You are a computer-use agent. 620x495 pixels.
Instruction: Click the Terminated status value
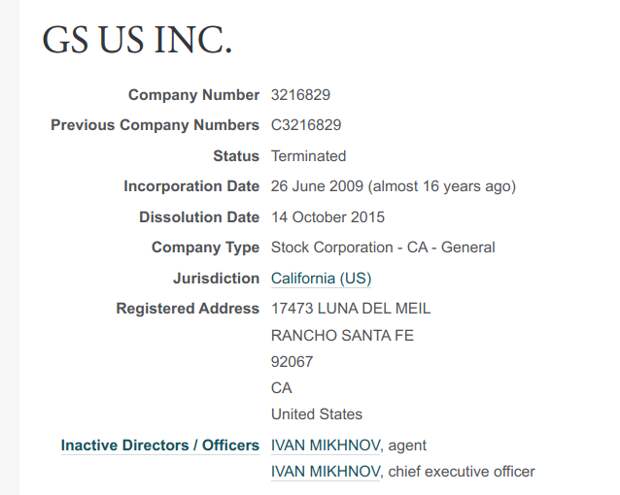click(308, 156)
